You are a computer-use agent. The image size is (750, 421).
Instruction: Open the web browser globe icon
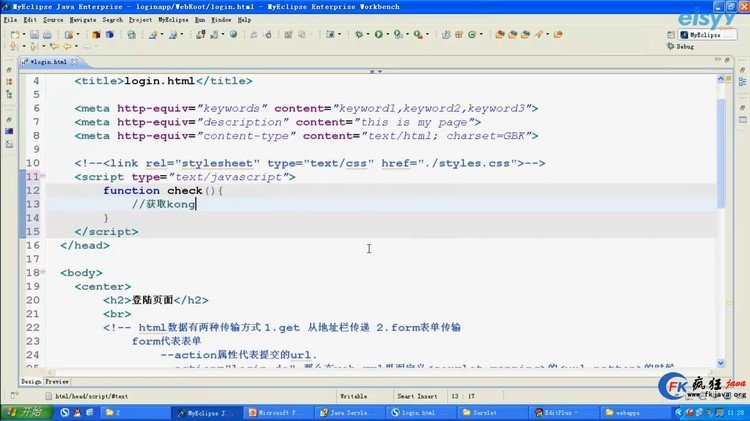132,34
